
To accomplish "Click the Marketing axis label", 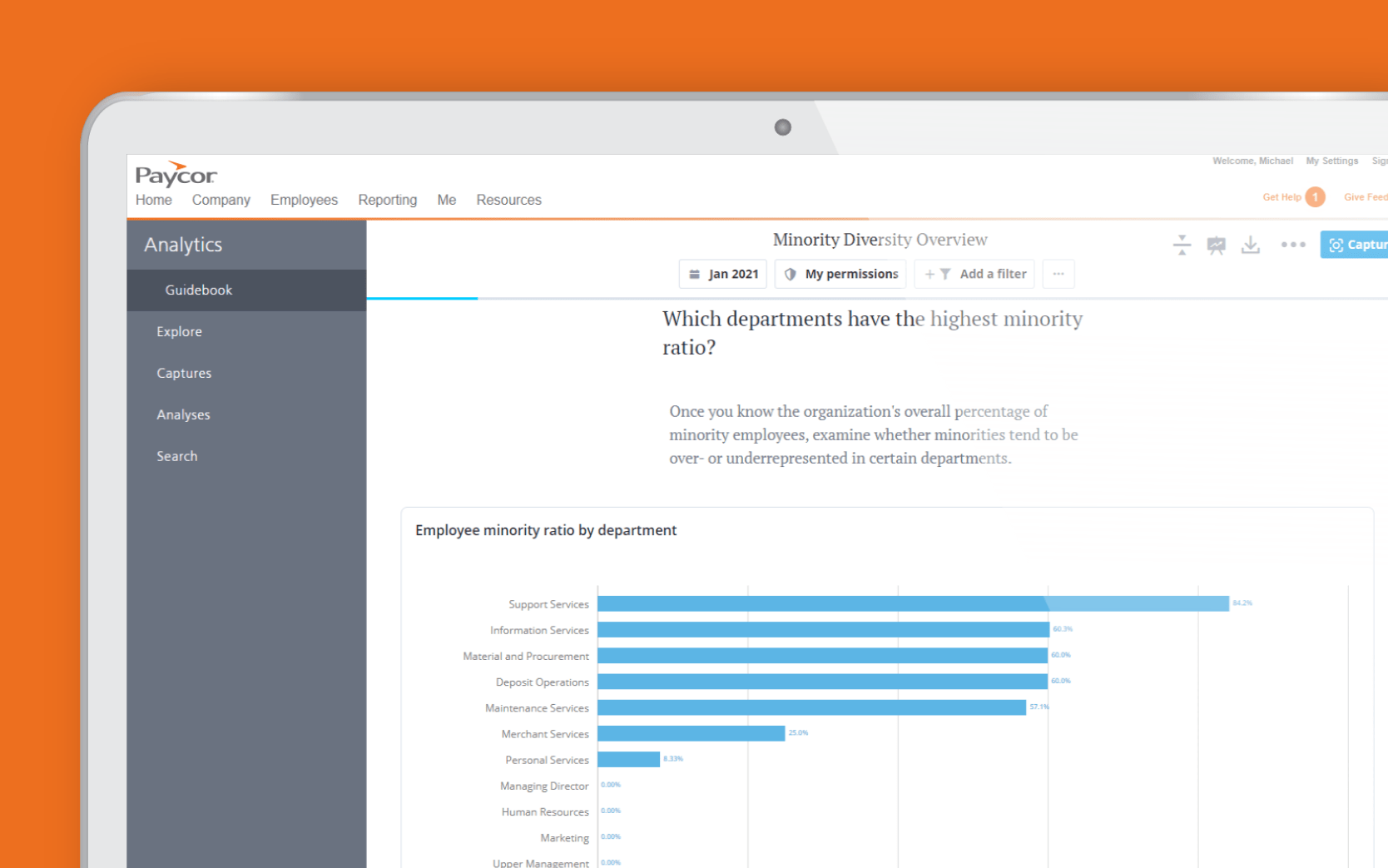I will click(564, 838).
